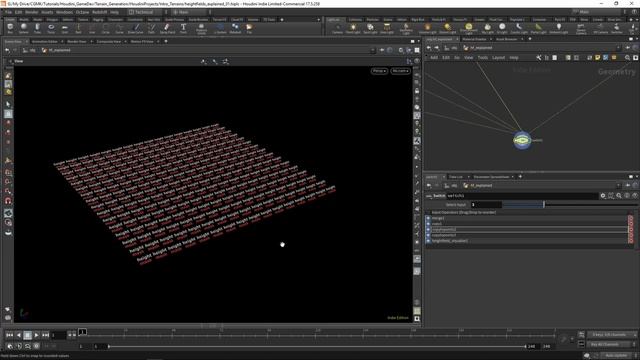Viewport: 640px width, 360px height.
Task: Add a Camera from the lights shelf
Action: pyautogui.click(x=338, y=29)
